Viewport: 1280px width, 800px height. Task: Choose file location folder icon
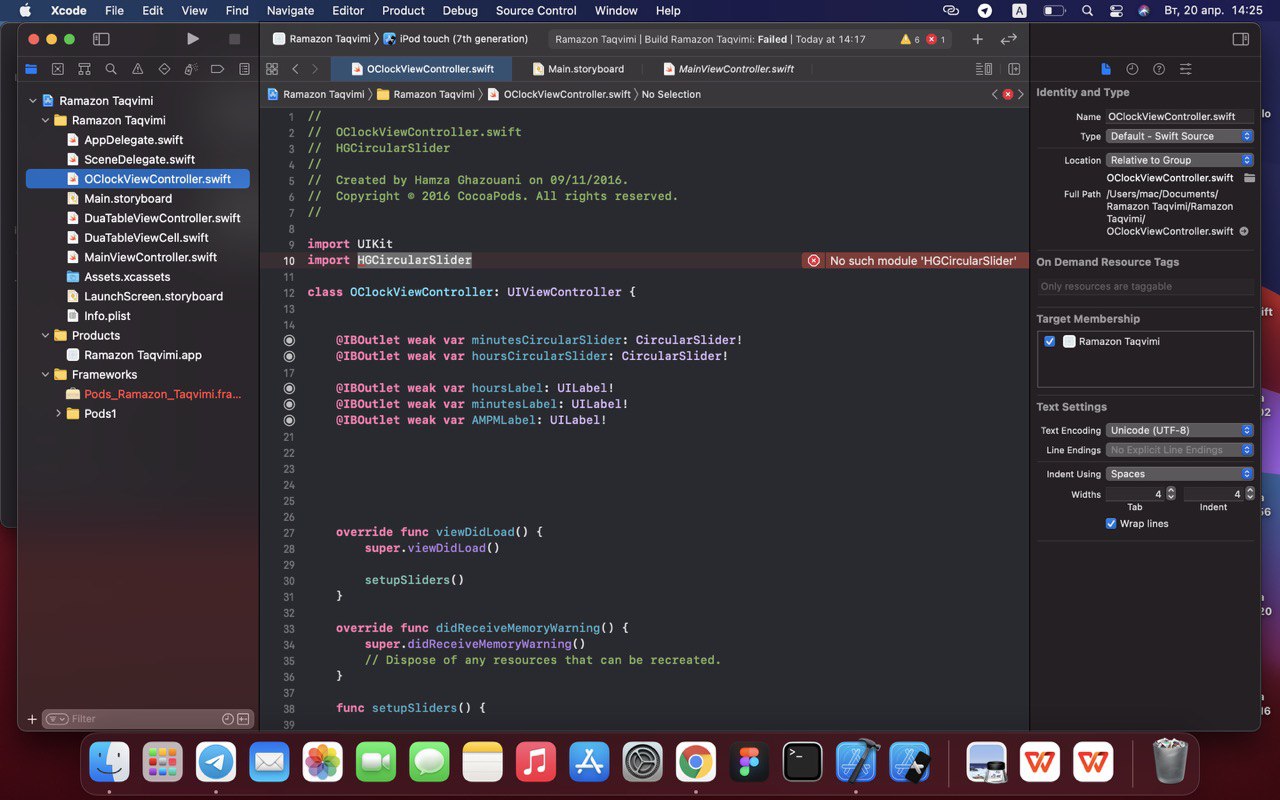click(1248, 178)
